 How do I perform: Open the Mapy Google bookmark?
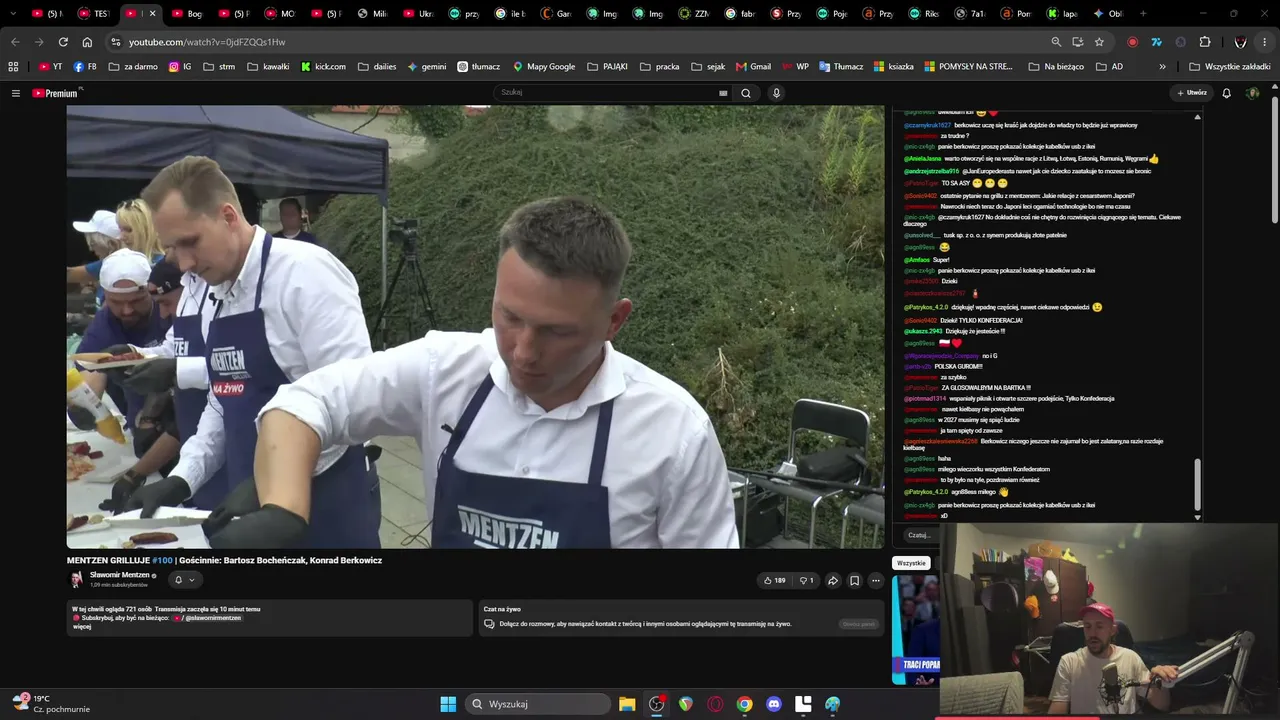[544, 66]
